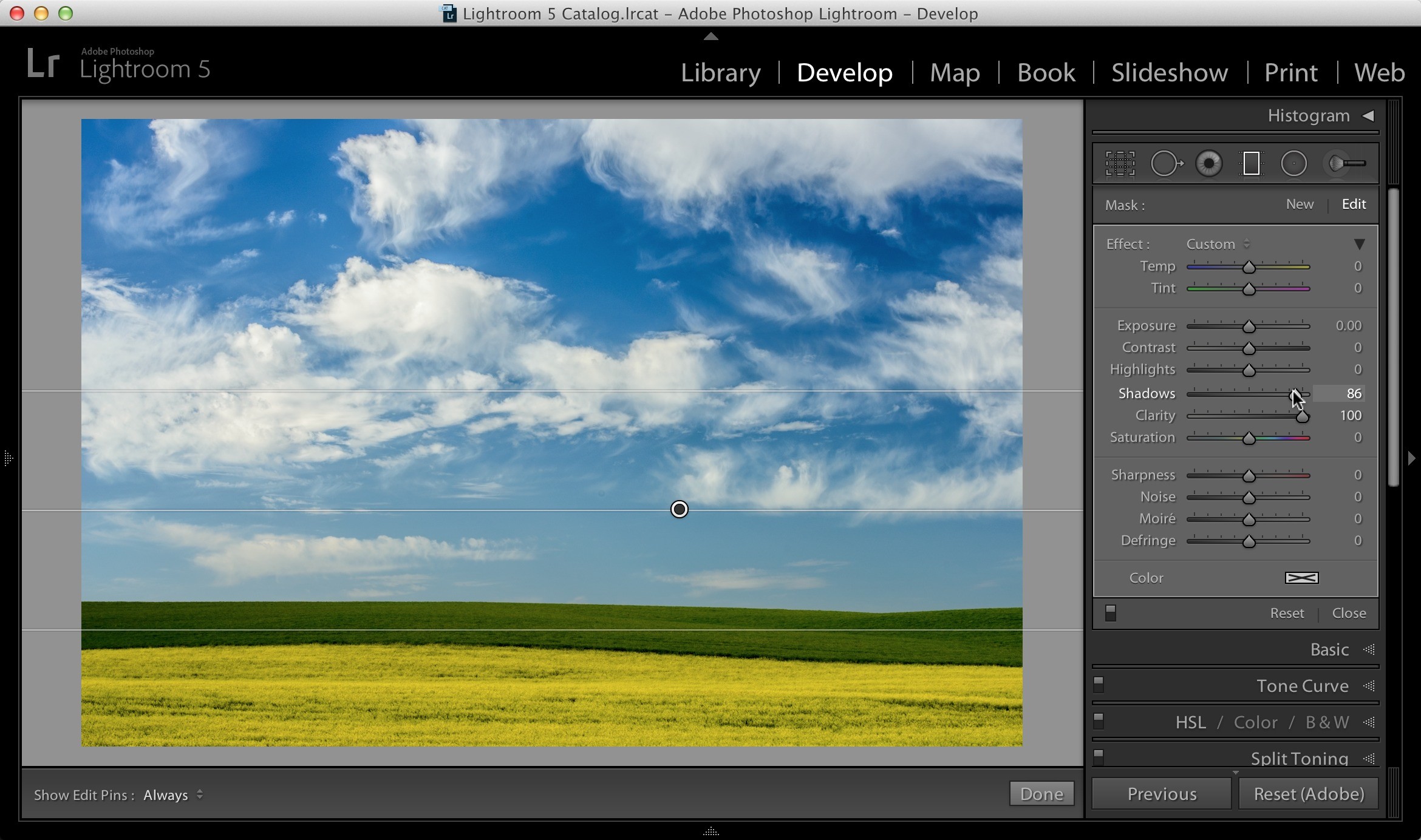
Task: Select the Red Eye Correction tool
Action: click(x=1208, y=163)
